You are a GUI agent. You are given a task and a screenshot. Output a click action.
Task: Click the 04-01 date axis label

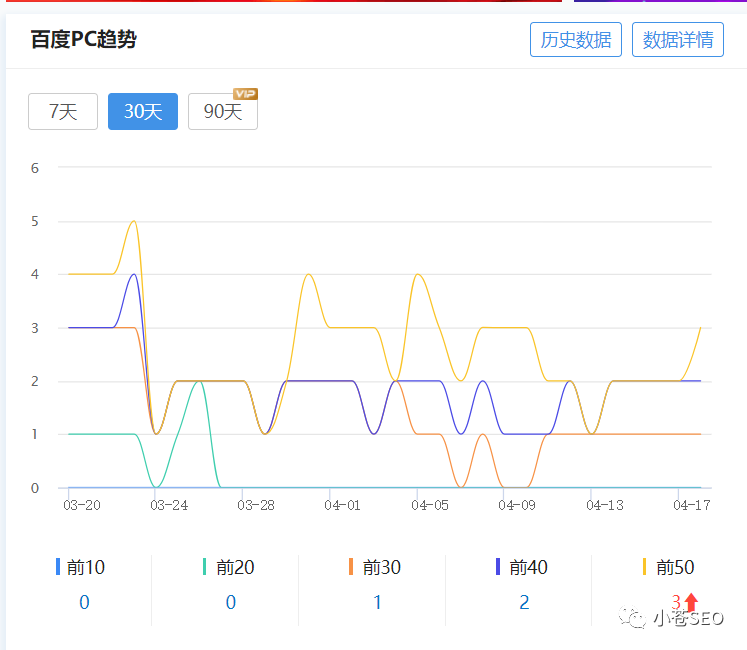343,505
